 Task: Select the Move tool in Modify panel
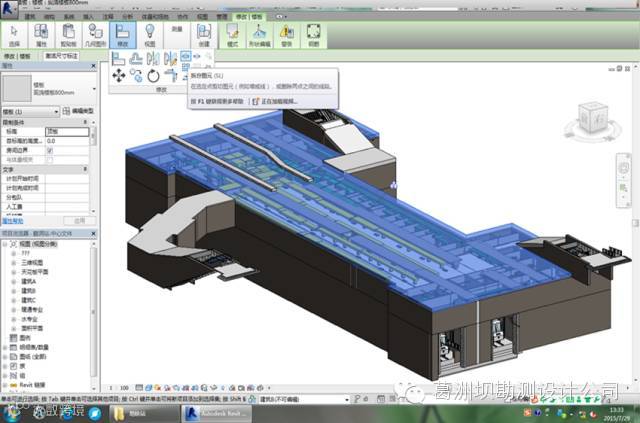[119, 75]
